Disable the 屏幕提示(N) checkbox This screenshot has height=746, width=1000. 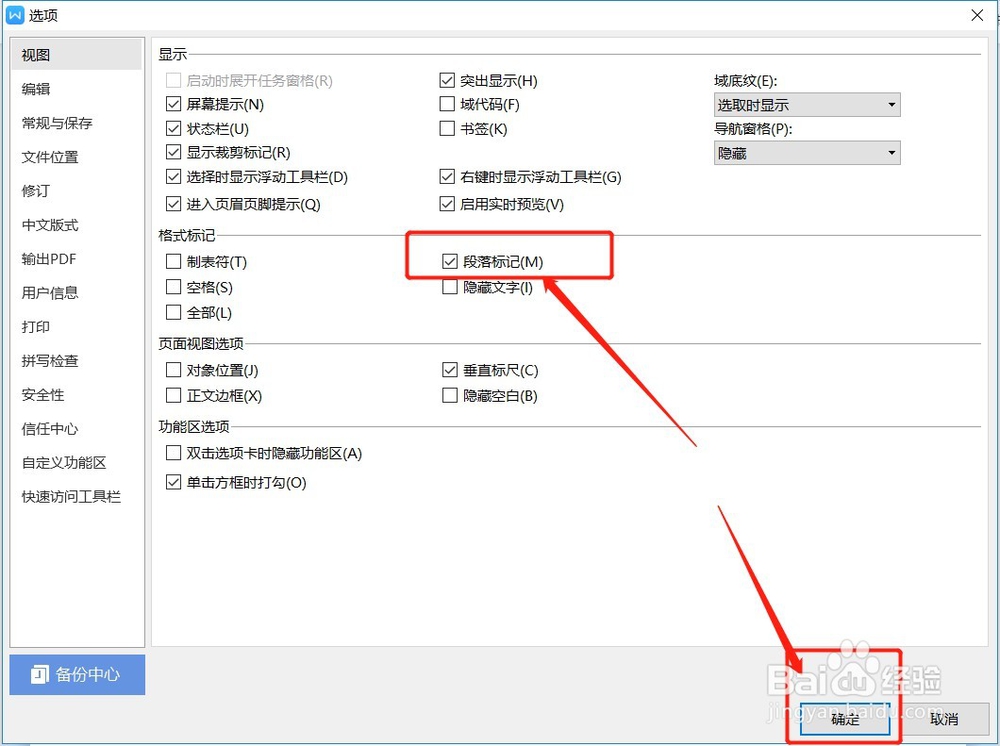tap(173, 104)
